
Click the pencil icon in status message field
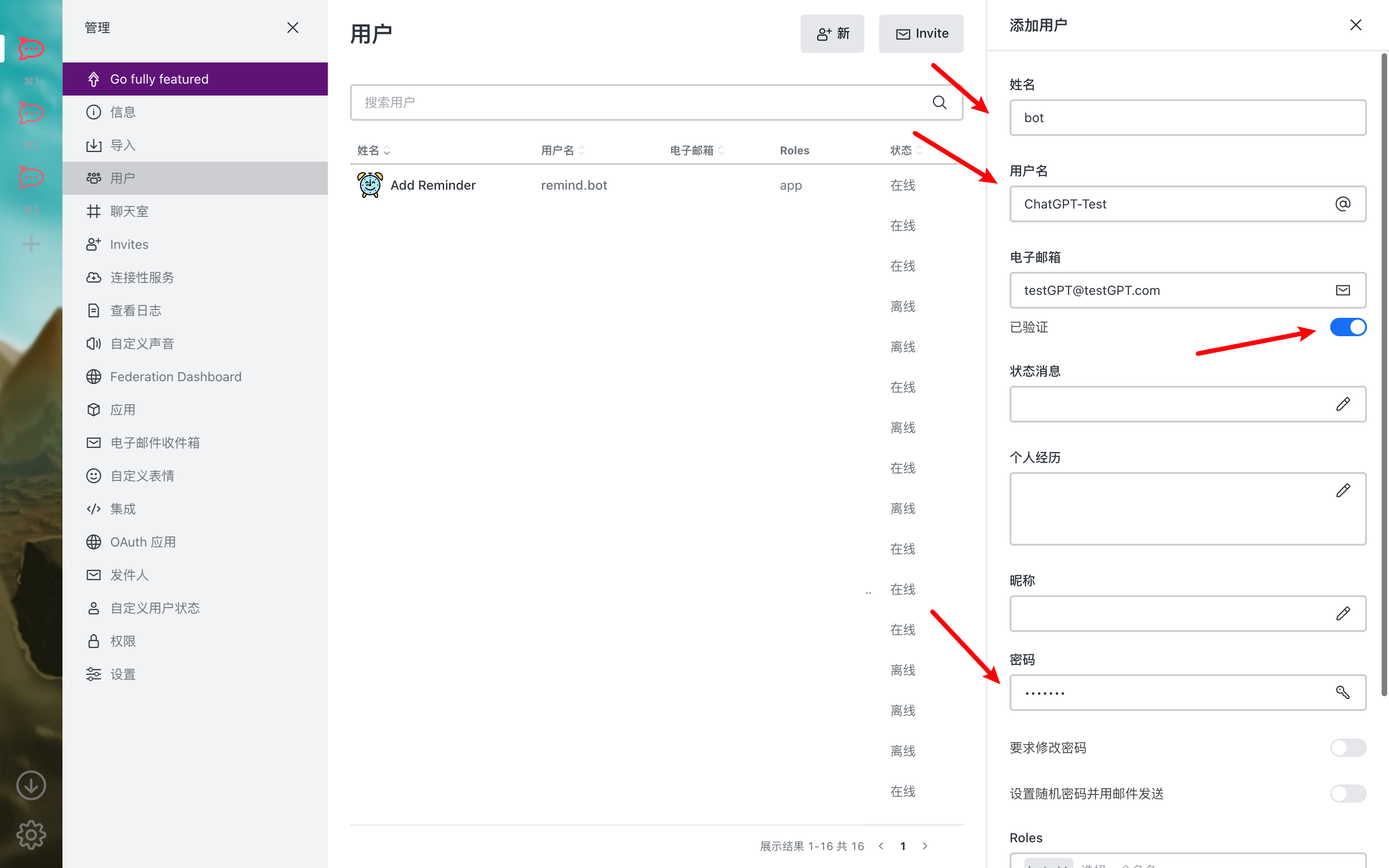pos(1343,404)
